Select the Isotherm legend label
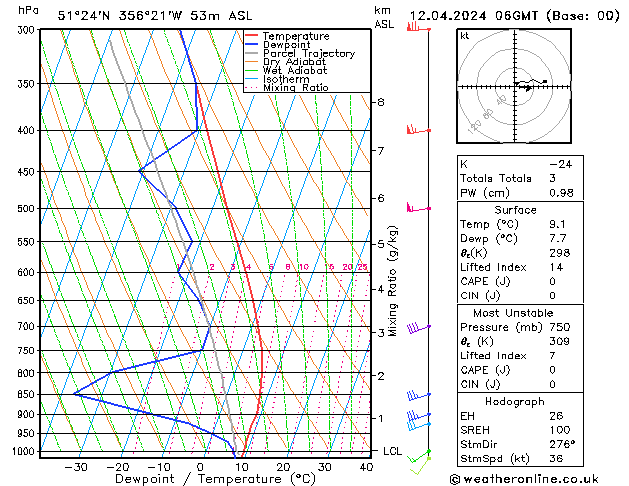 (286, 79)
